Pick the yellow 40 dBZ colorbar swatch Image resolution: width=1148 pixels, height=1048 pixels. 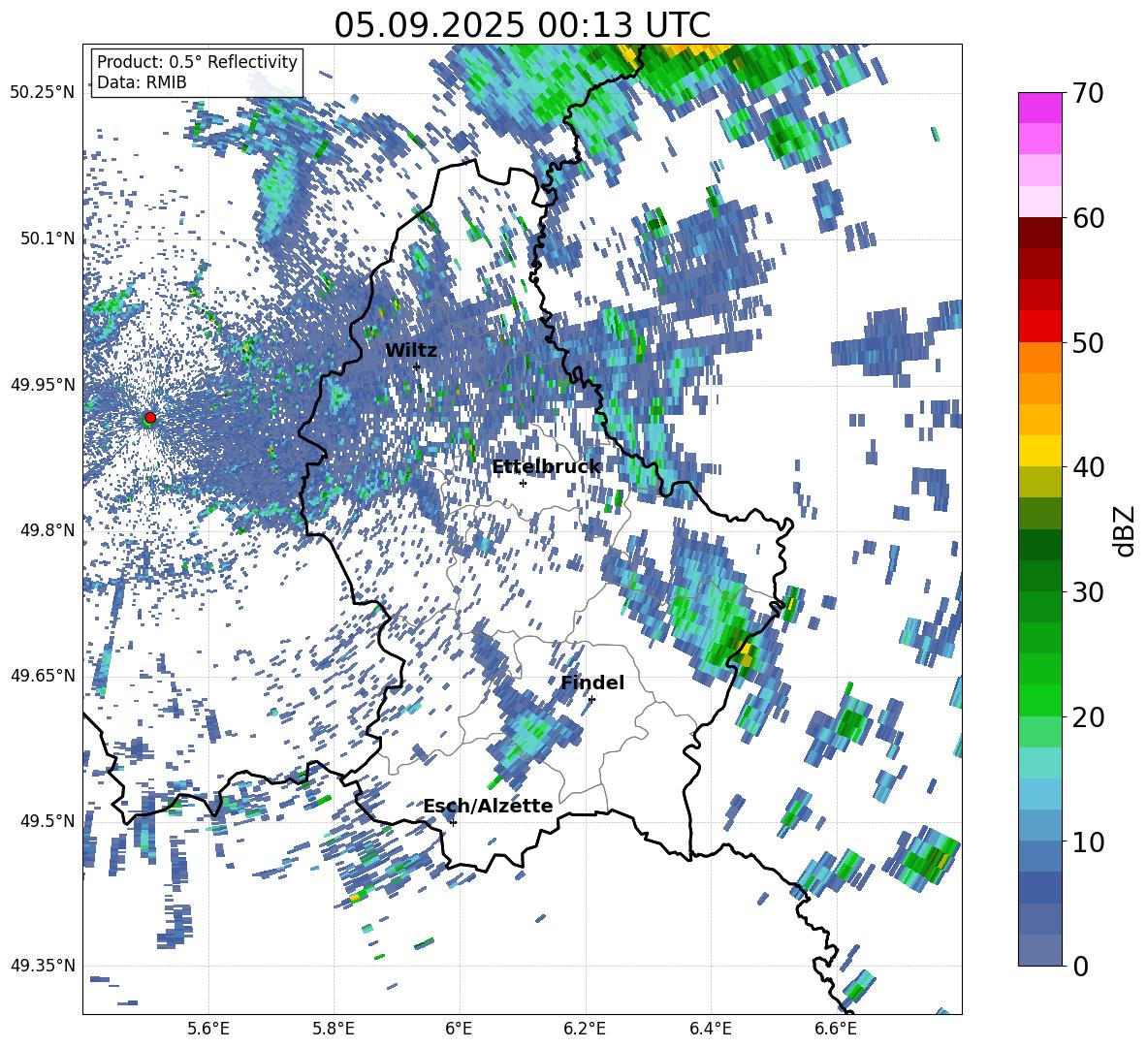1039,451
